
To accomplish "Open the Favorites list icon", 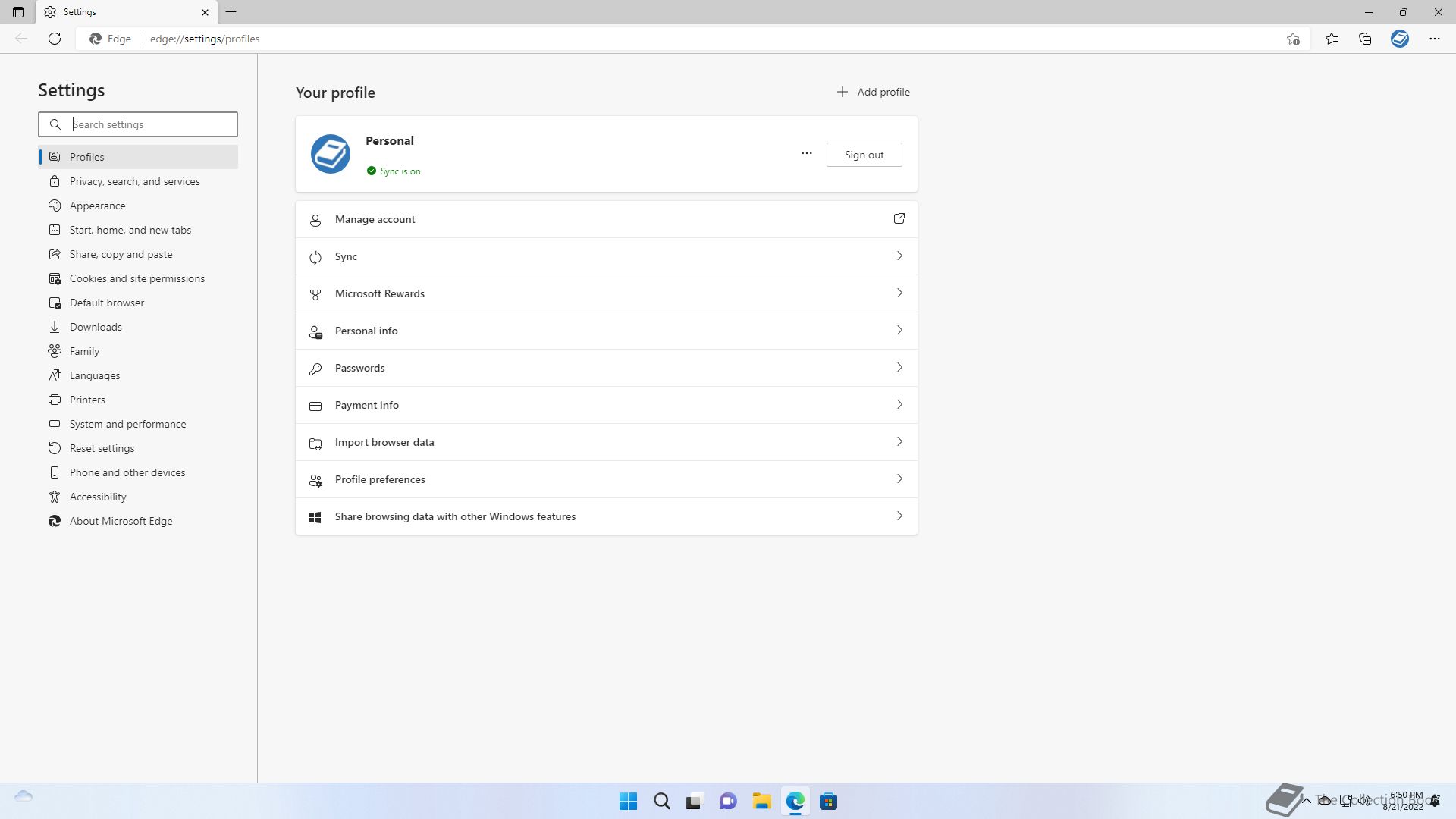I will [1332, 39].
